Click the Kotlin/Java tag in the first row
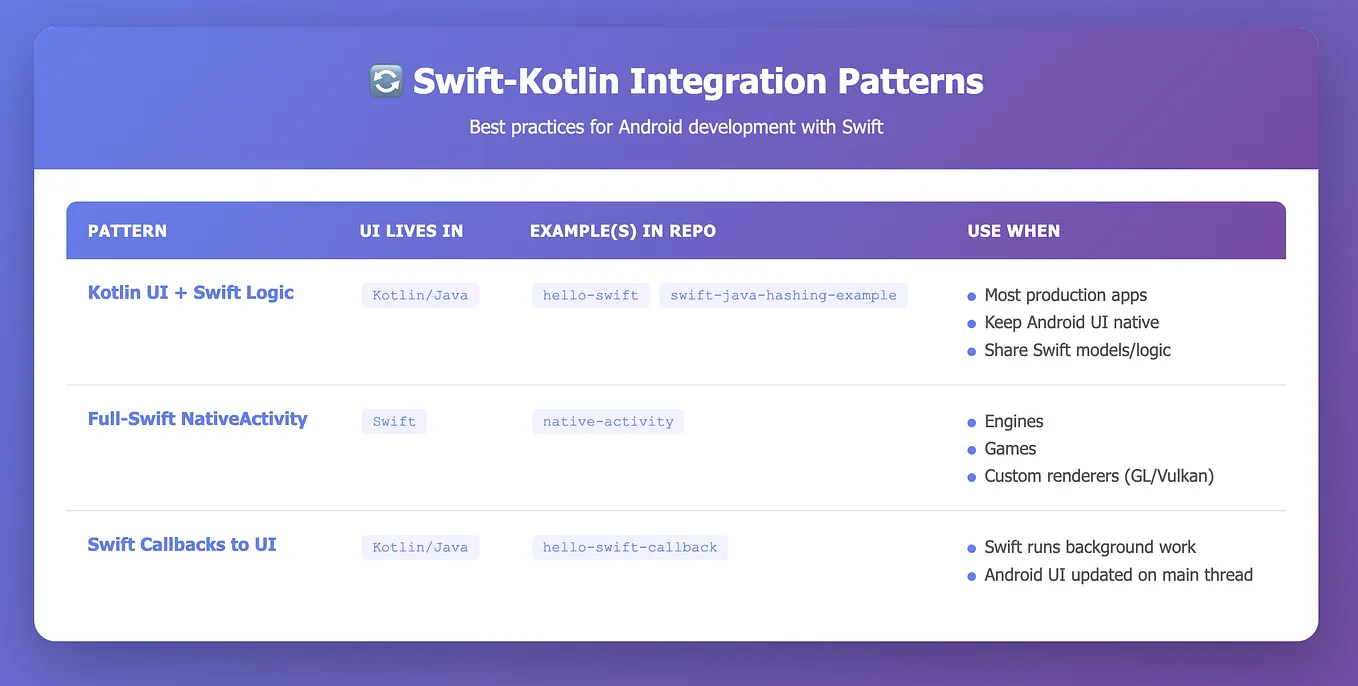This screenshot has height=686, width=1358. (420, 295)
